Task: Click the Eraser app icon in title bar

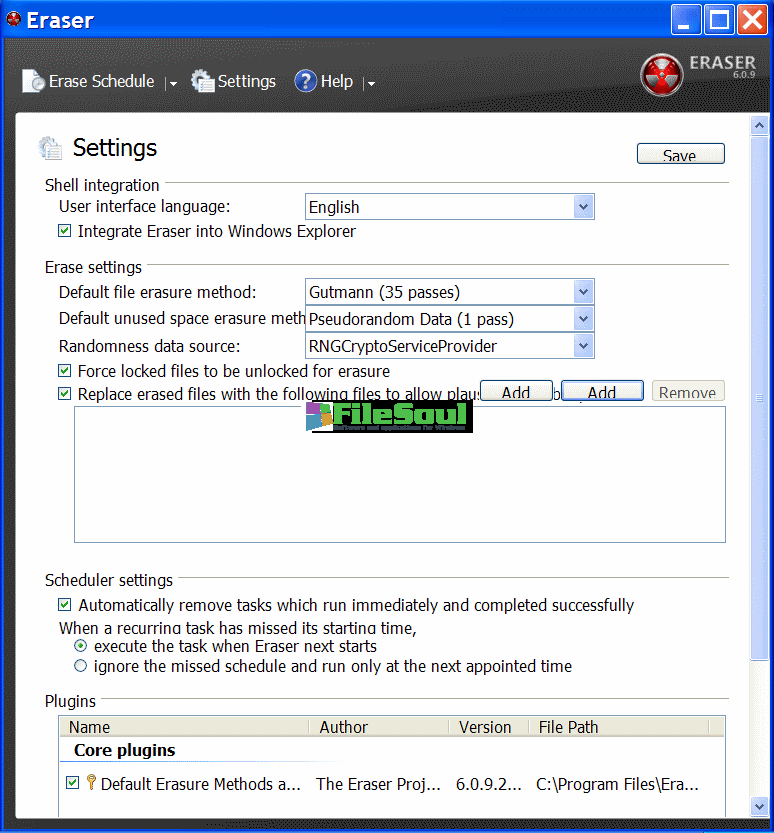Action: (14, 19)
